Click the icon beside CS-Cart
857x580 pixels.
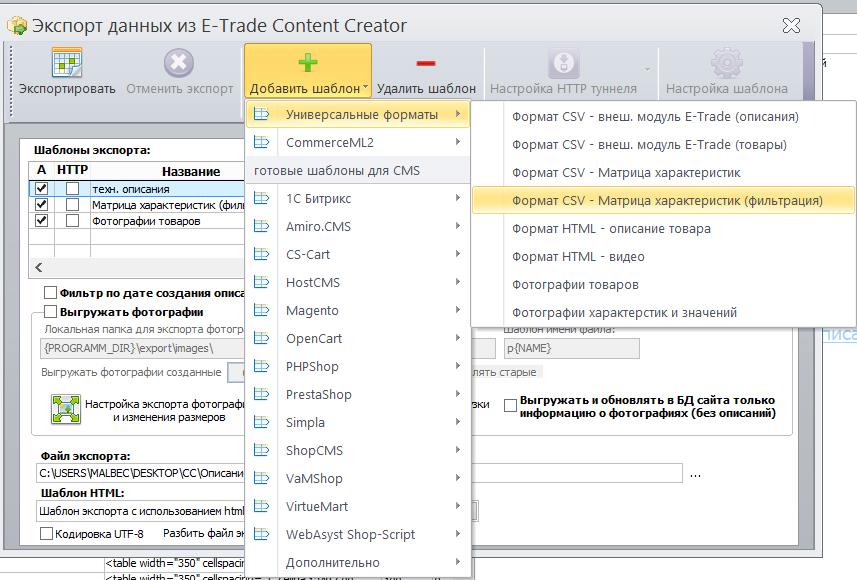click(x=262, y=254)
